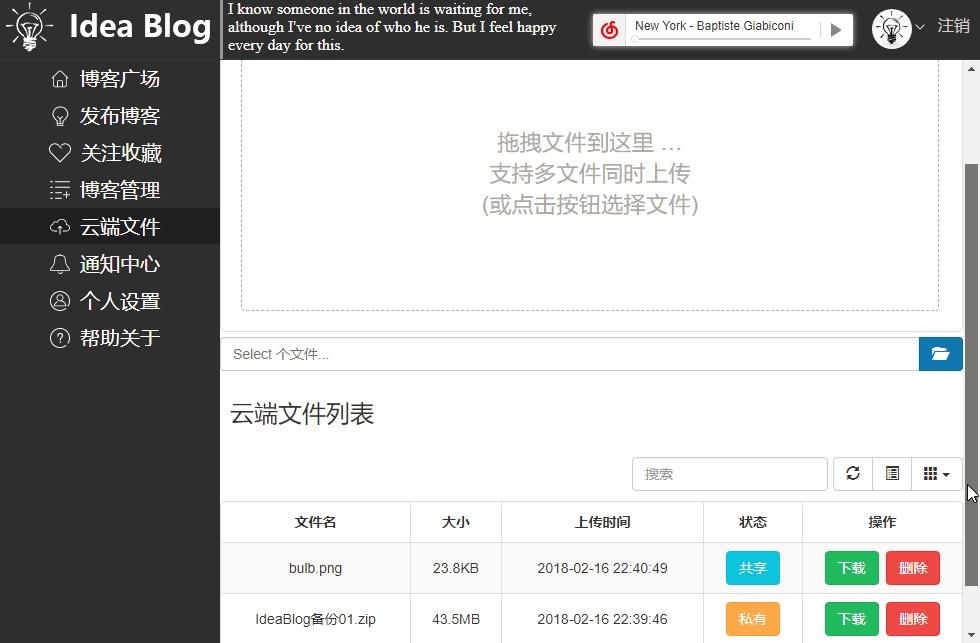
Task: Click the 2018-02-16 22:39:46 timestamp
Action: pyautogui.click(x=602, y=619)
